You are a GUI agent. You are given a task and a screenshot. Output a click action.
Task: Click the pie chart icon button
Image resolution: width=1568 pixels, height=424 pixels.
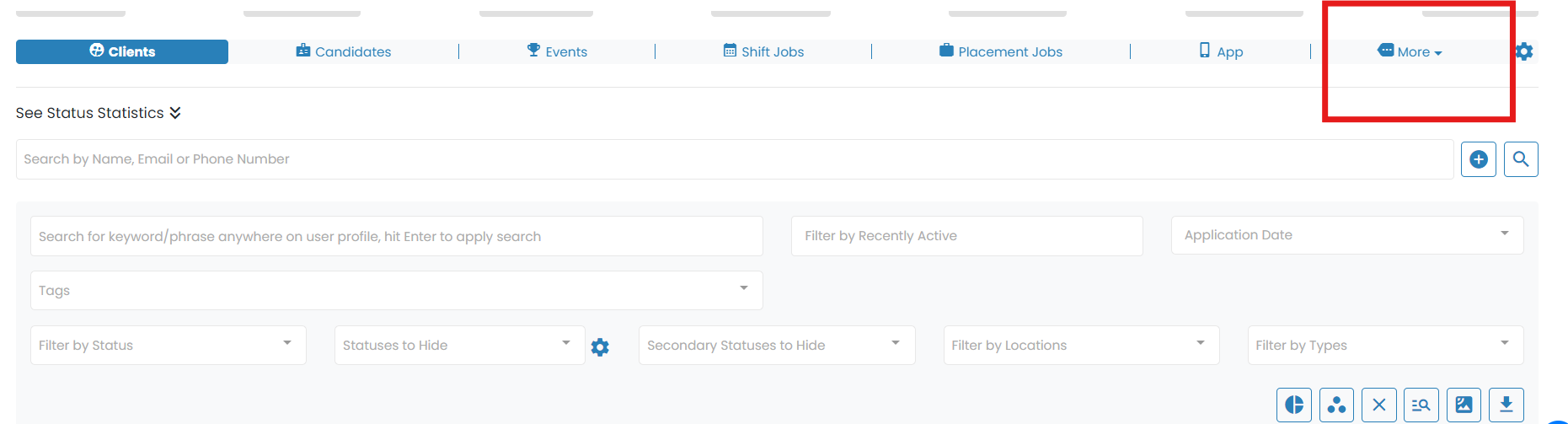click(1294, 405)
